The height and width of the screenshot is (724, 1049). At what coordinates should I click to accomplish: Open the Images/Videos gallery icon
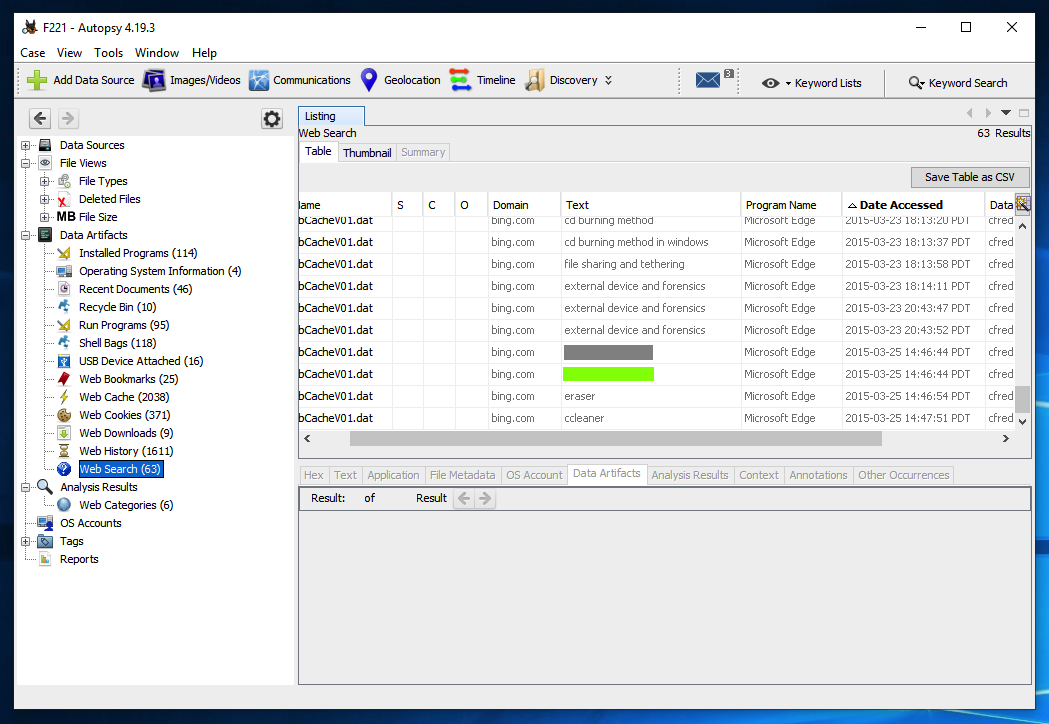[154, 80]
